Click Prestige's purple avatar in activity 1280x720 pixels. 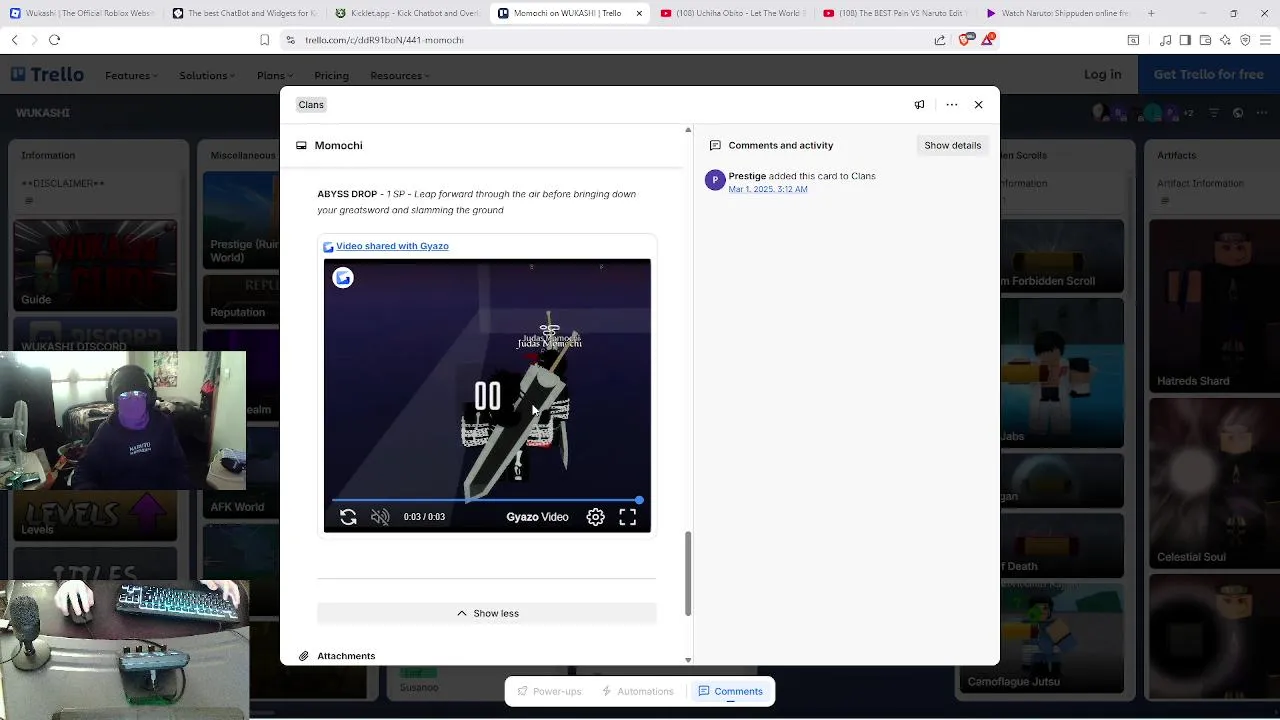714,180
